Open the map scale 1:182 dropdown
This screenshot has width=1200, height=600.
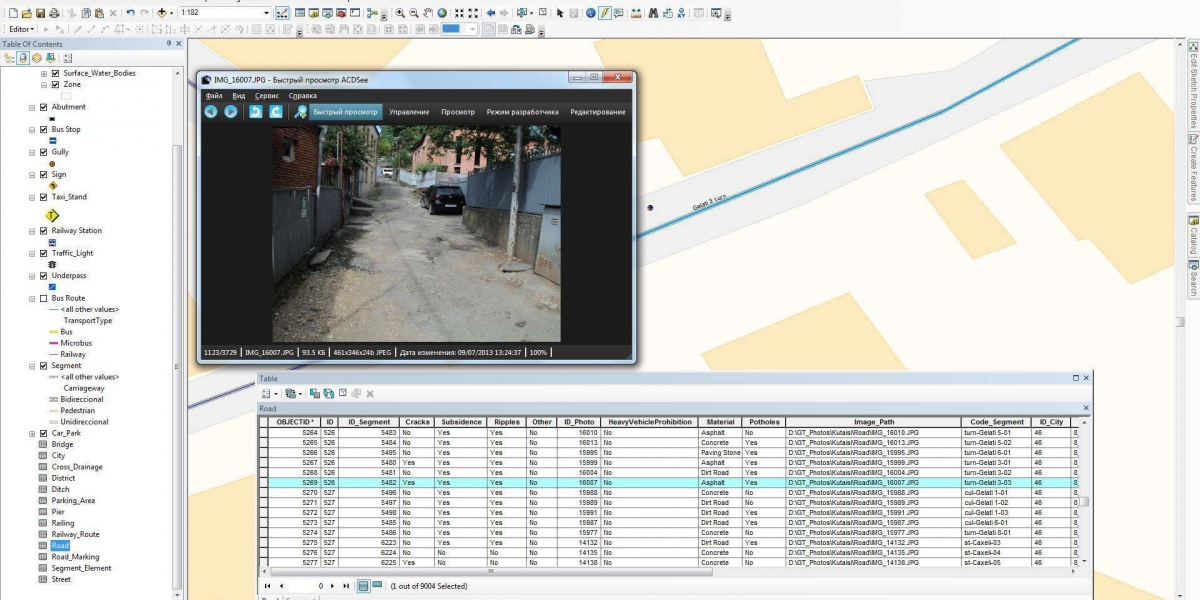point(266,13)
